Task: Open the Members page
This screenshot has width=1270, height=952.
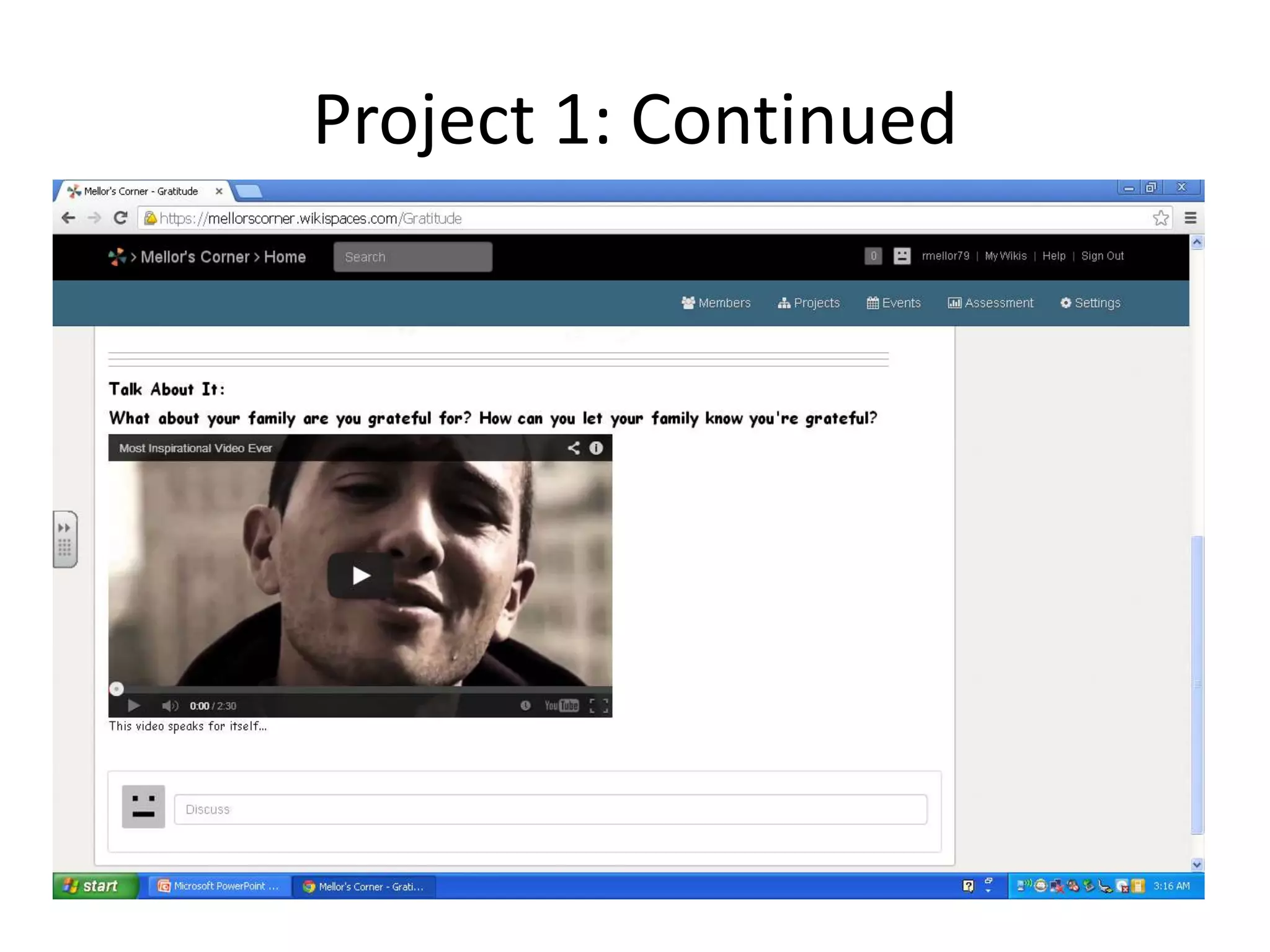Action: tap(716, 303)
